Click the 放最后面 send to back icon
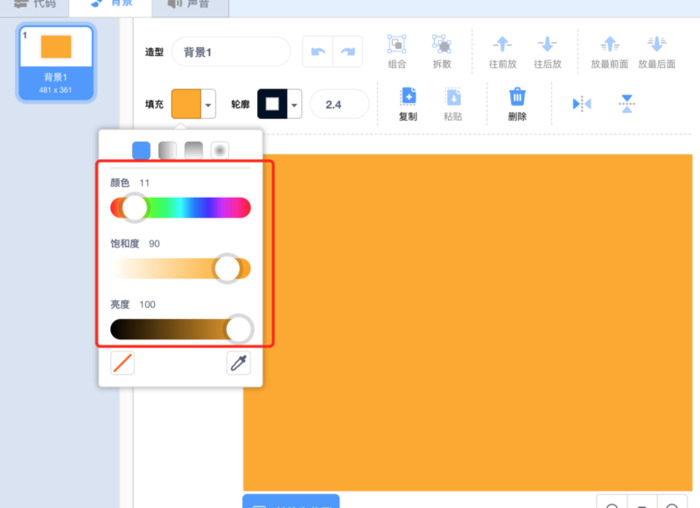 pos(656,45)
